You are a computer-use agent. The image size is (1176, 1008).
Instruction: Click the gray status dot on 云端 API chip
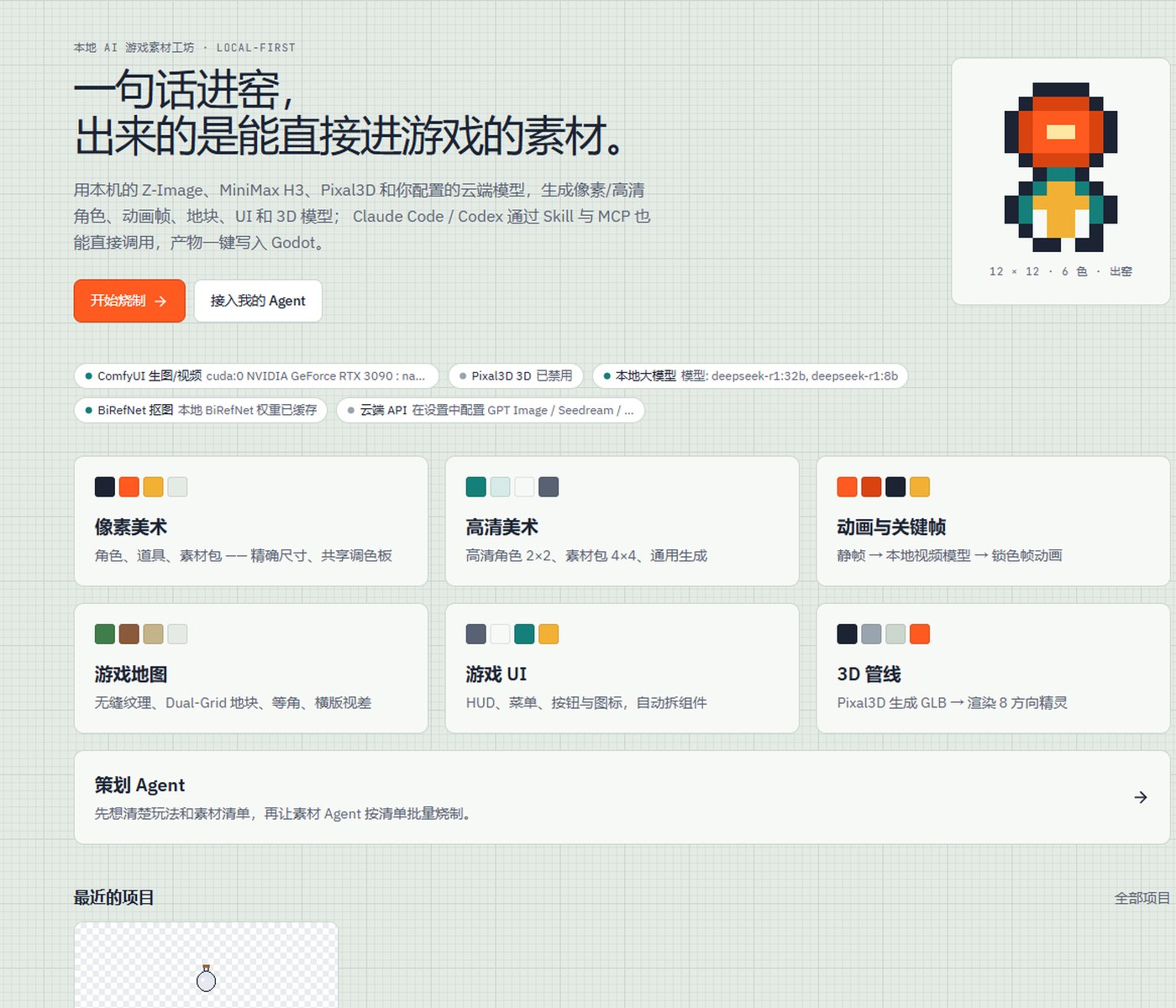351,410
